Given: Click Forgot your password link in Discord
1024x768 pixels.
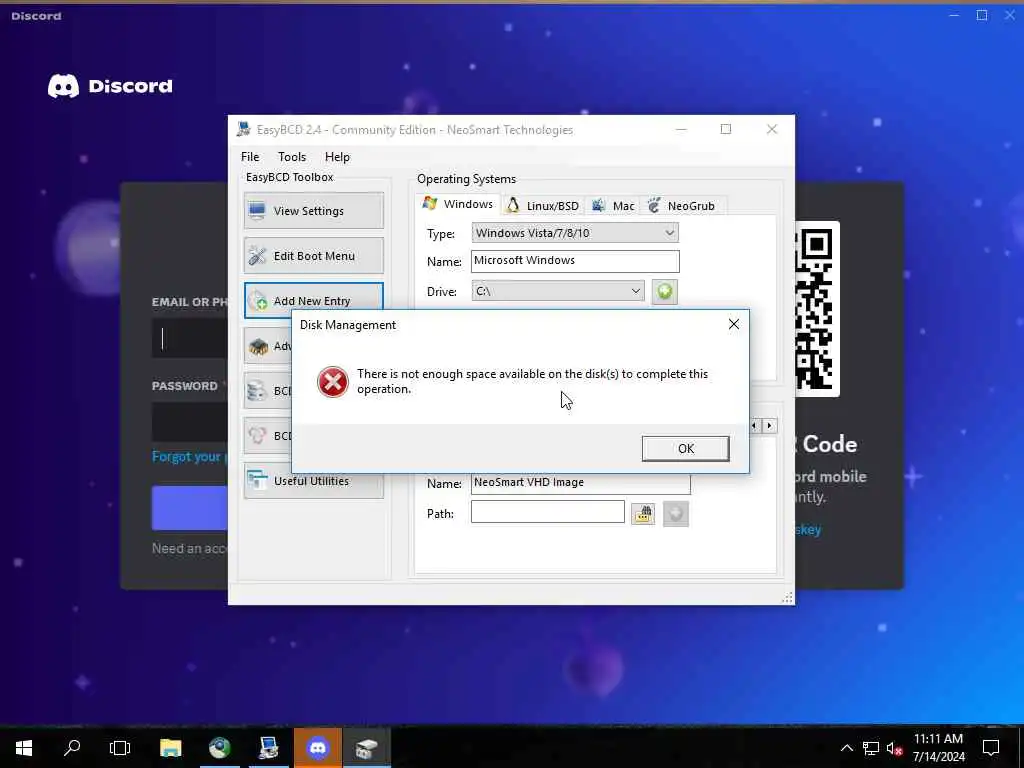Looking at the screenshot, I should point(189,456).
